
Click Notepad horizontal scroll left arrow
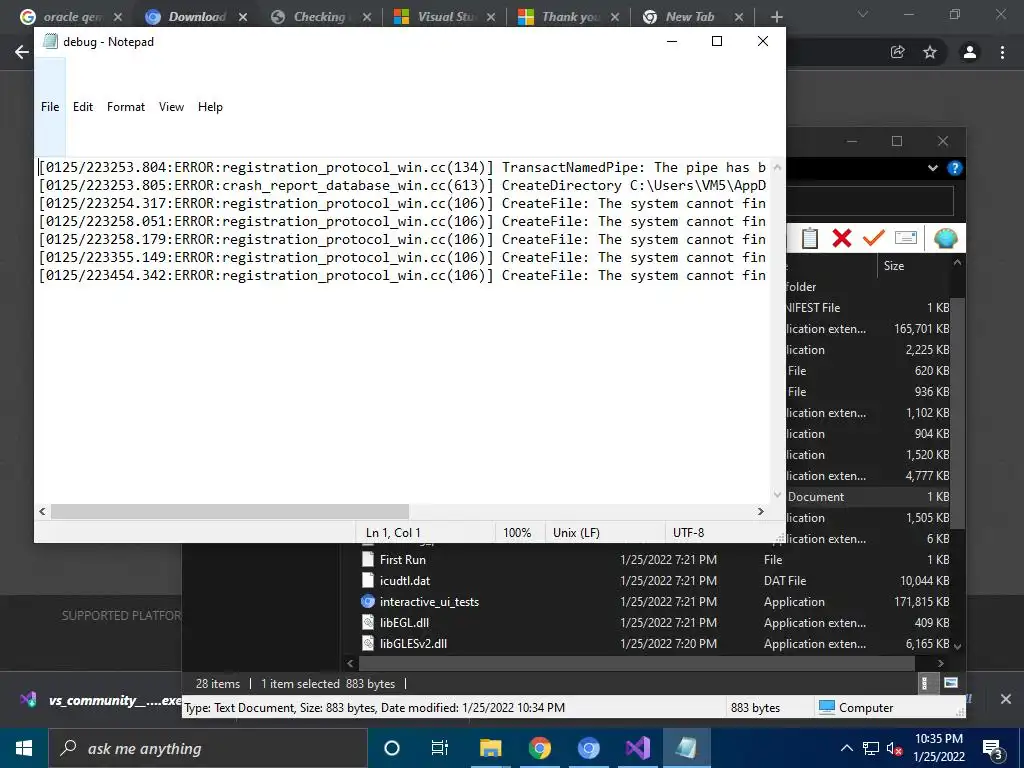[x=42, y=511]
